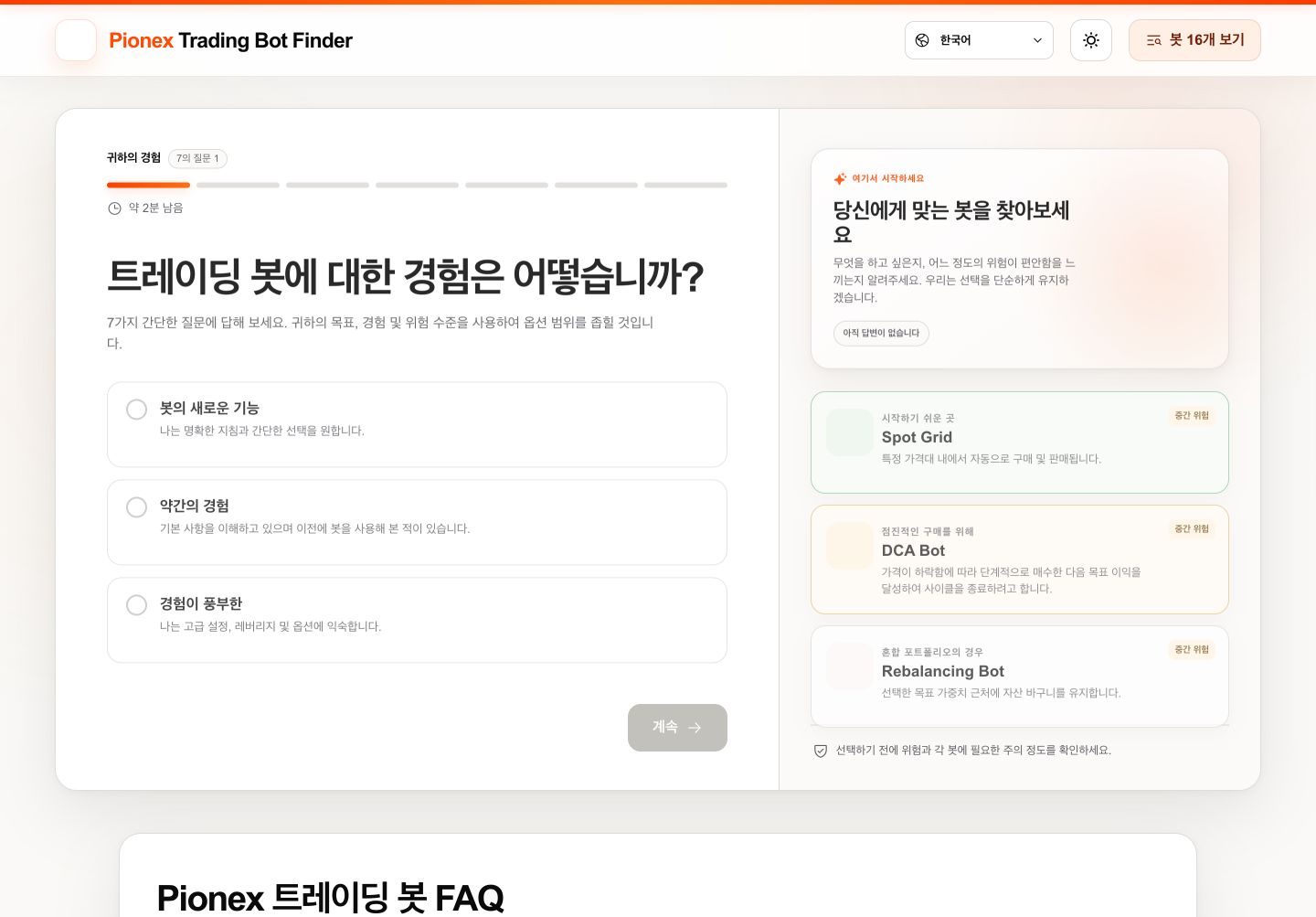The width and height of the screenshot is (1316, 917).
Task: Select the 약간의 경험 radio option
Action: click(x=417, y=522)
